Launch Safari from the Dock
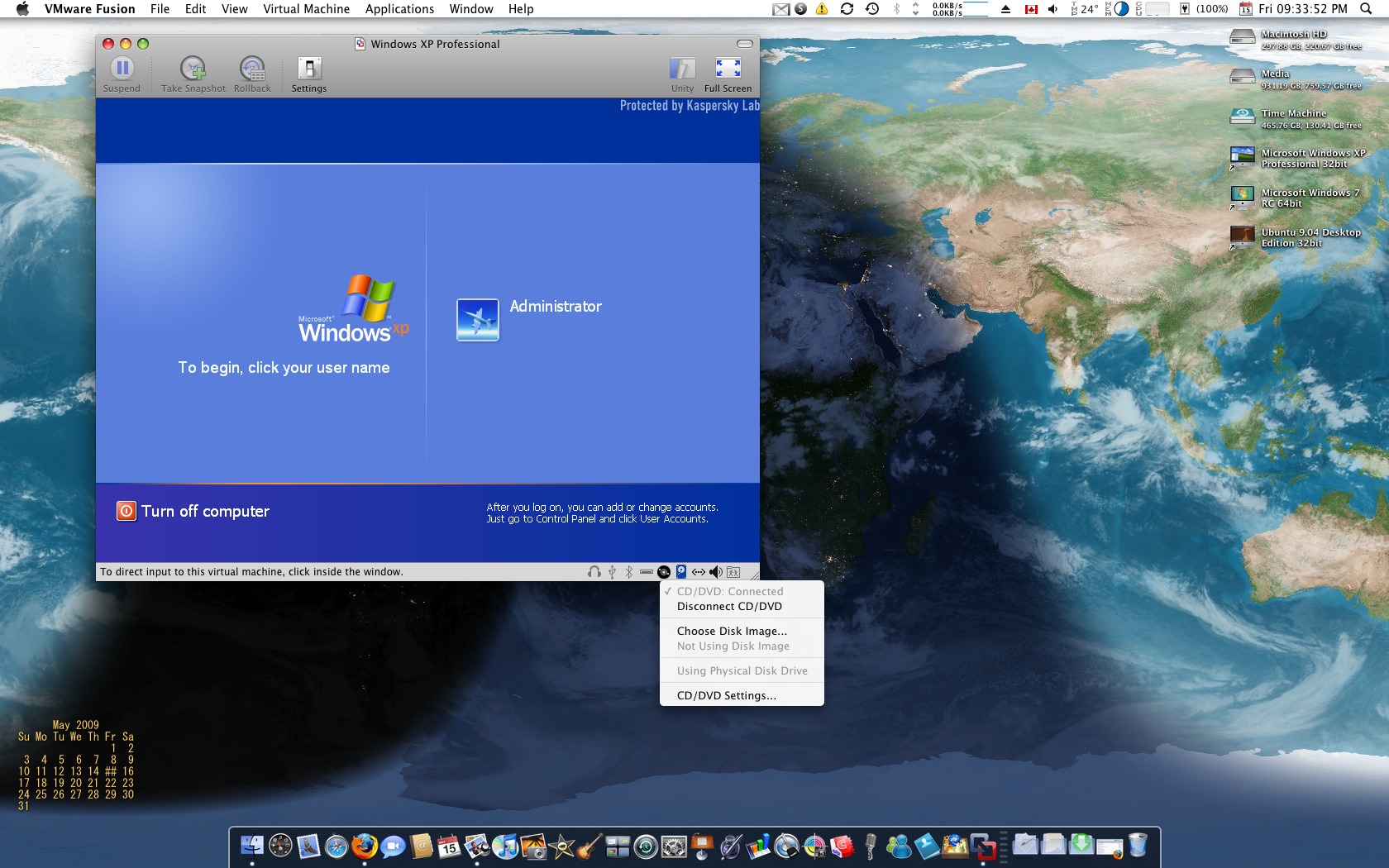Image resolution: width=1389 pixels, height=868 pixels. (x=337, y=846)
